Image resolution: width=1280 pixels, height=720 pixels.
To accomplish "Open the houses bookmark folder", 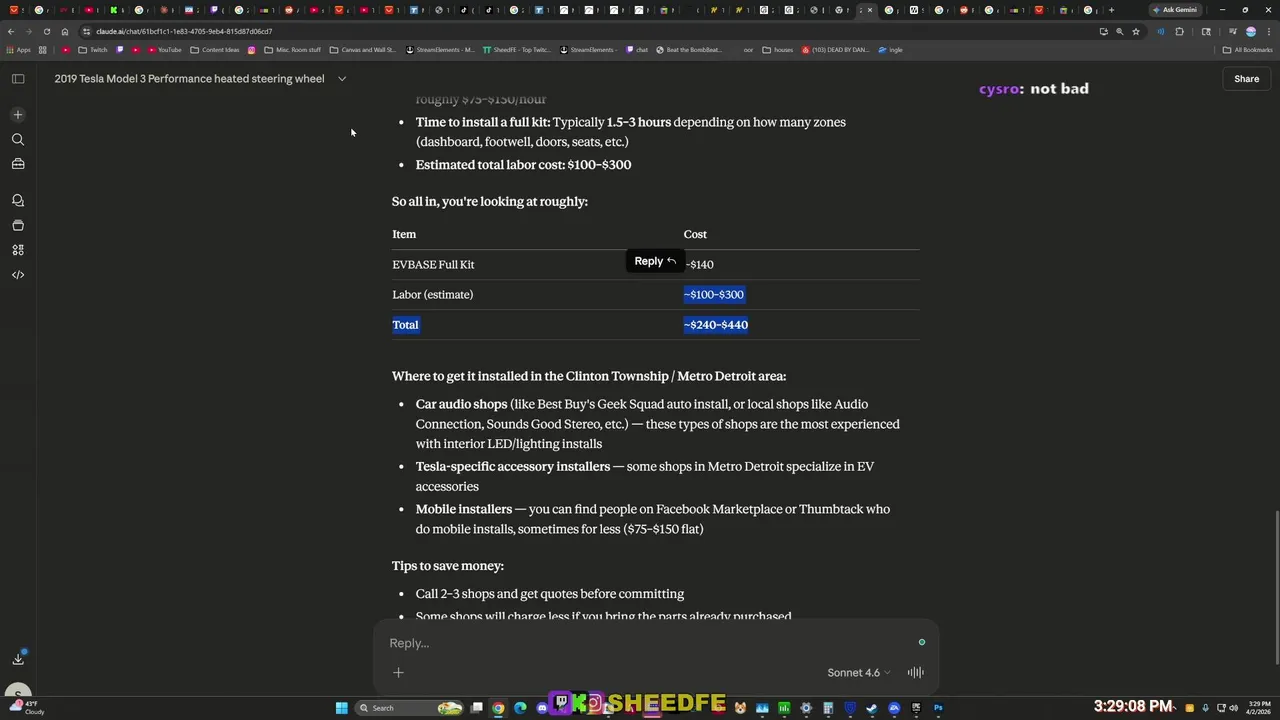I will pos(778,49).
